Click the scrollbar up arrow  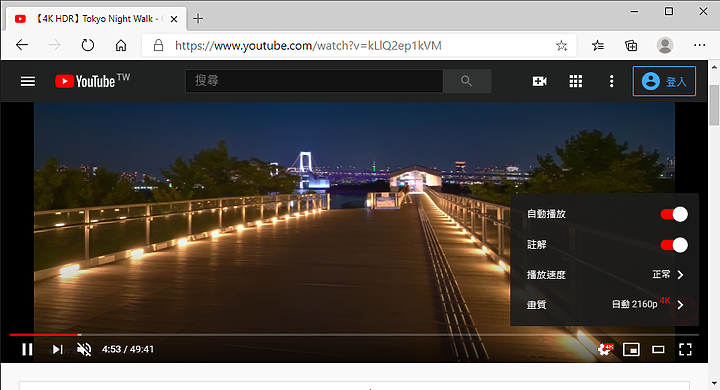[x=714, y=67]
